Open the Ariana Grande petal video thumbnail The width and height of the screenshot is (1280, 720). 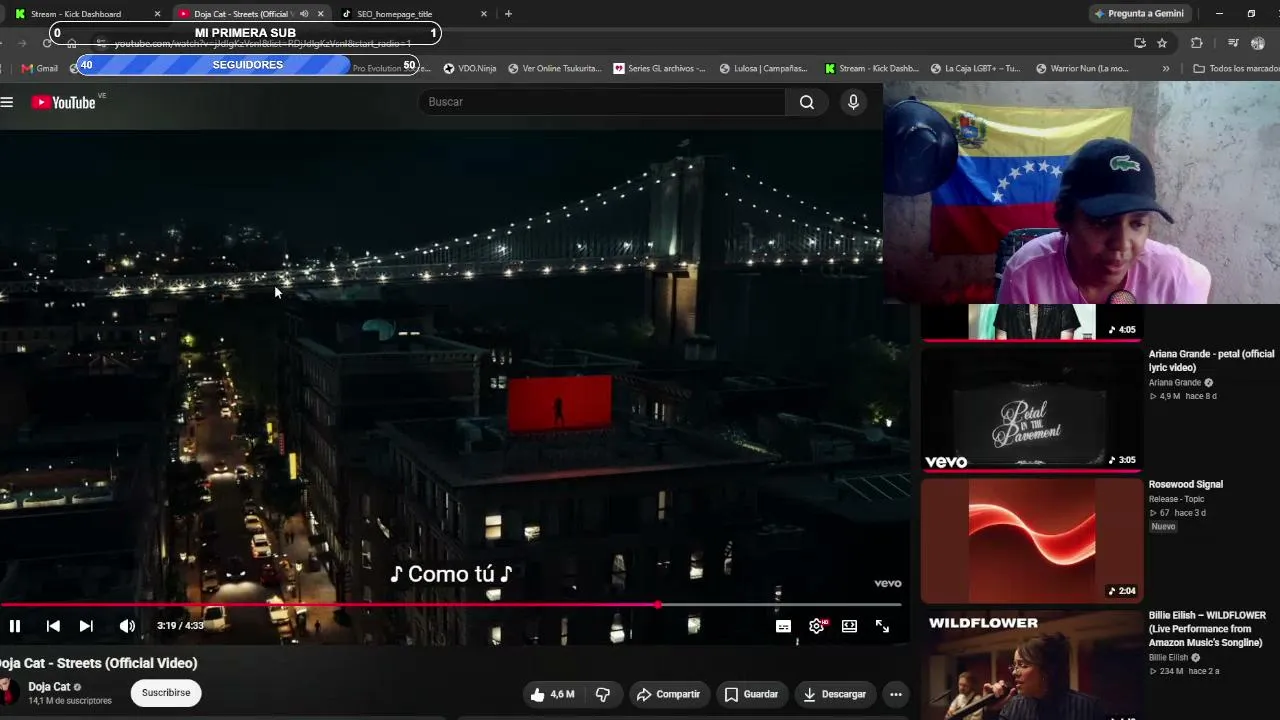(1032, 408)
